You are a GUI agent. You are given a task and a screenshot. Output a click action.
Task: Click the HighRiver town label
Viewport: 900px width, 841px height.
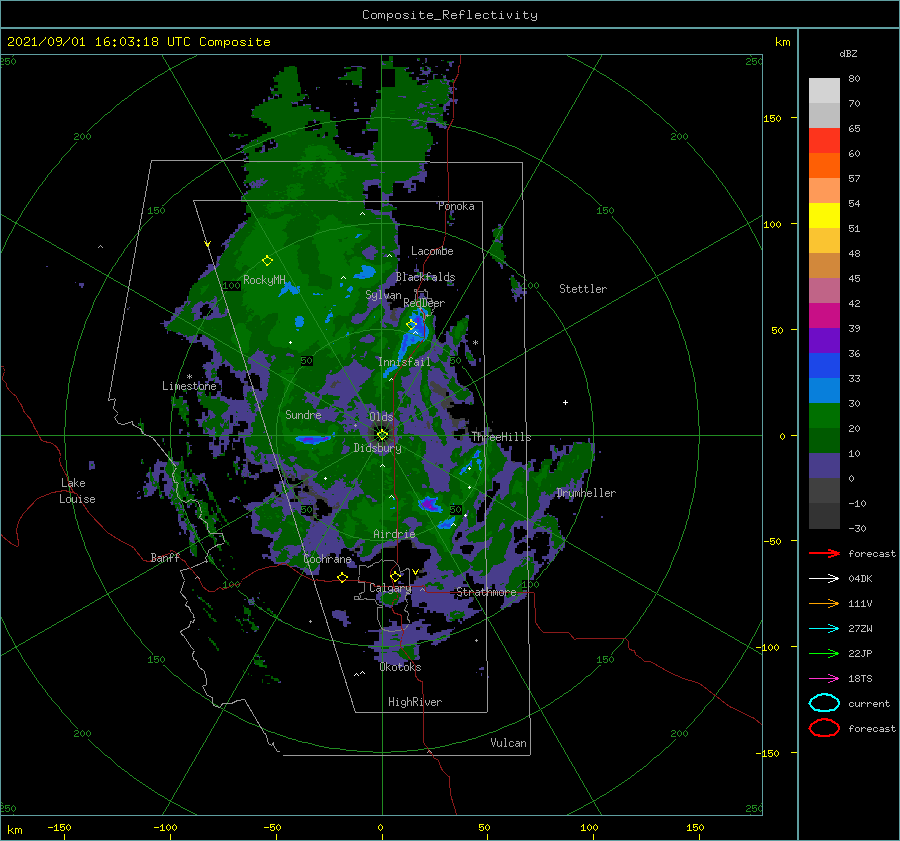(415, 702)
